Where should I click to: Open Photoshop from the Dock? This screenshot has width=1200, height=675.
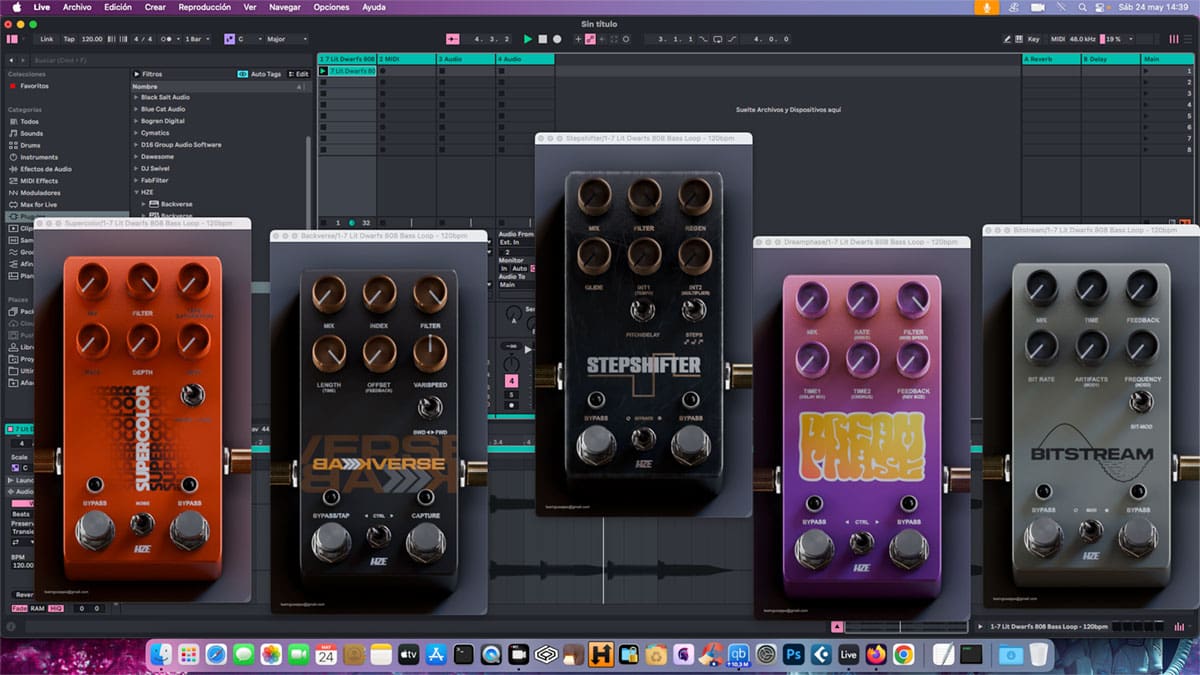pos(793,654)
